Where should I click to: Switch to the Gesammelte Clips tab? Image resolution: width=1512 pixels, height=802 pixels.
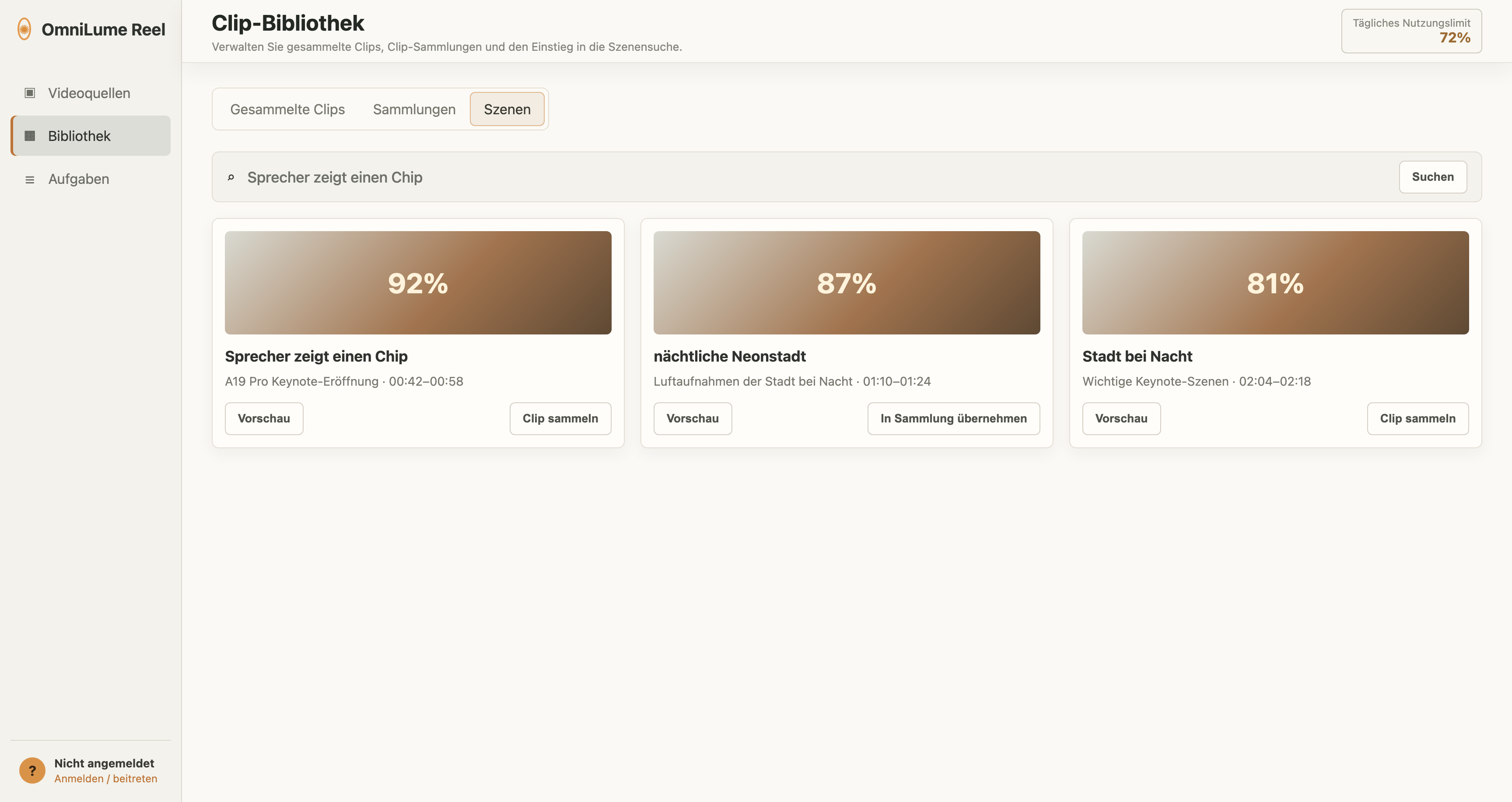[287, 109]
